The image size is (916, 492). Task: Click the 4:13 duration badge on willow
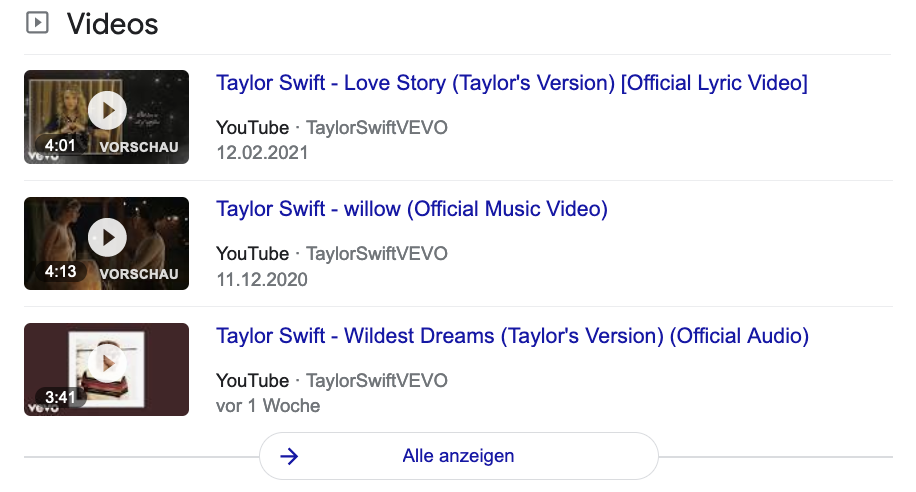coord(60,272)
